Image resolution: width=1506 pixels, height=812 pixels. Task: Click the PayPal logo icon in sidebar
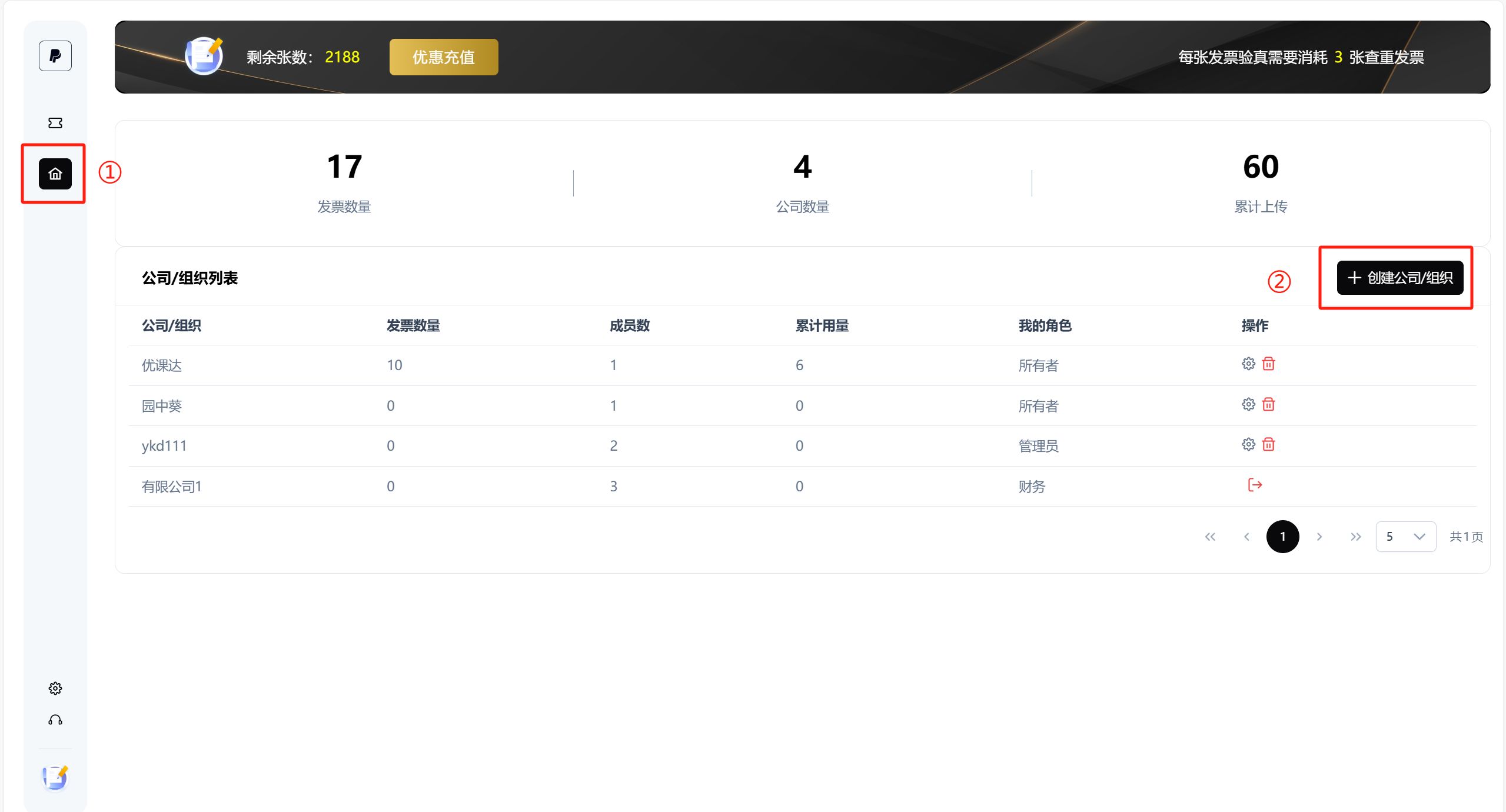click(55, 56)
